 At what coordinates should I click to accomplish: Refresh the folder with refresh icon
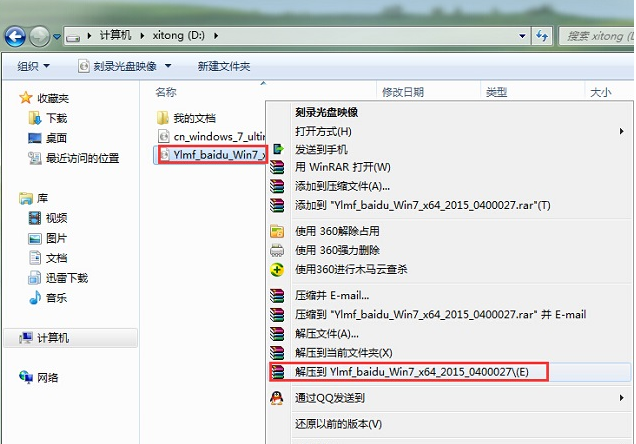542,36
